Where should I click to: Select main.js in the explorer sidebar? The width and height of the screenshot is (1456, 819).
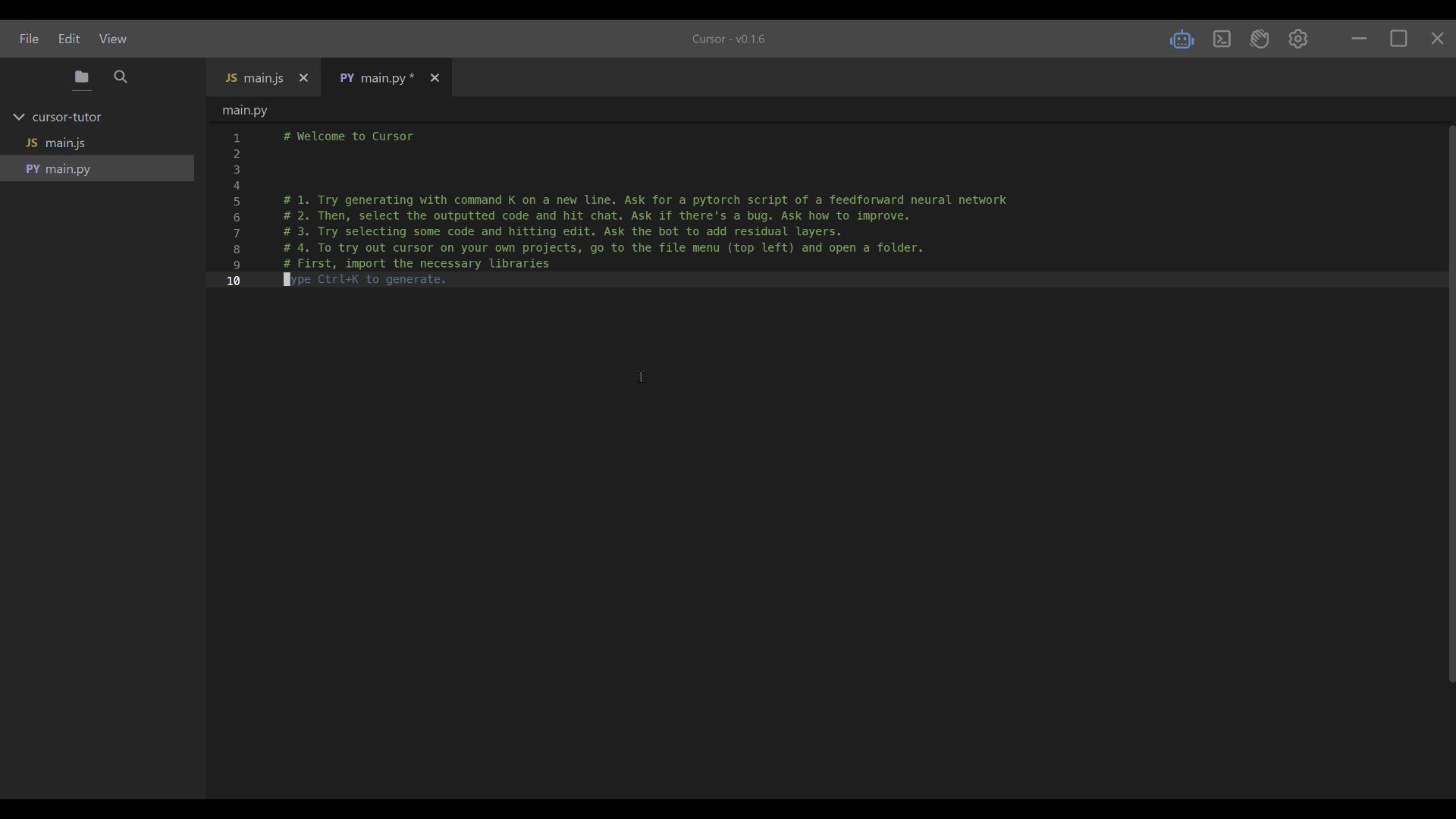(65, 143)
